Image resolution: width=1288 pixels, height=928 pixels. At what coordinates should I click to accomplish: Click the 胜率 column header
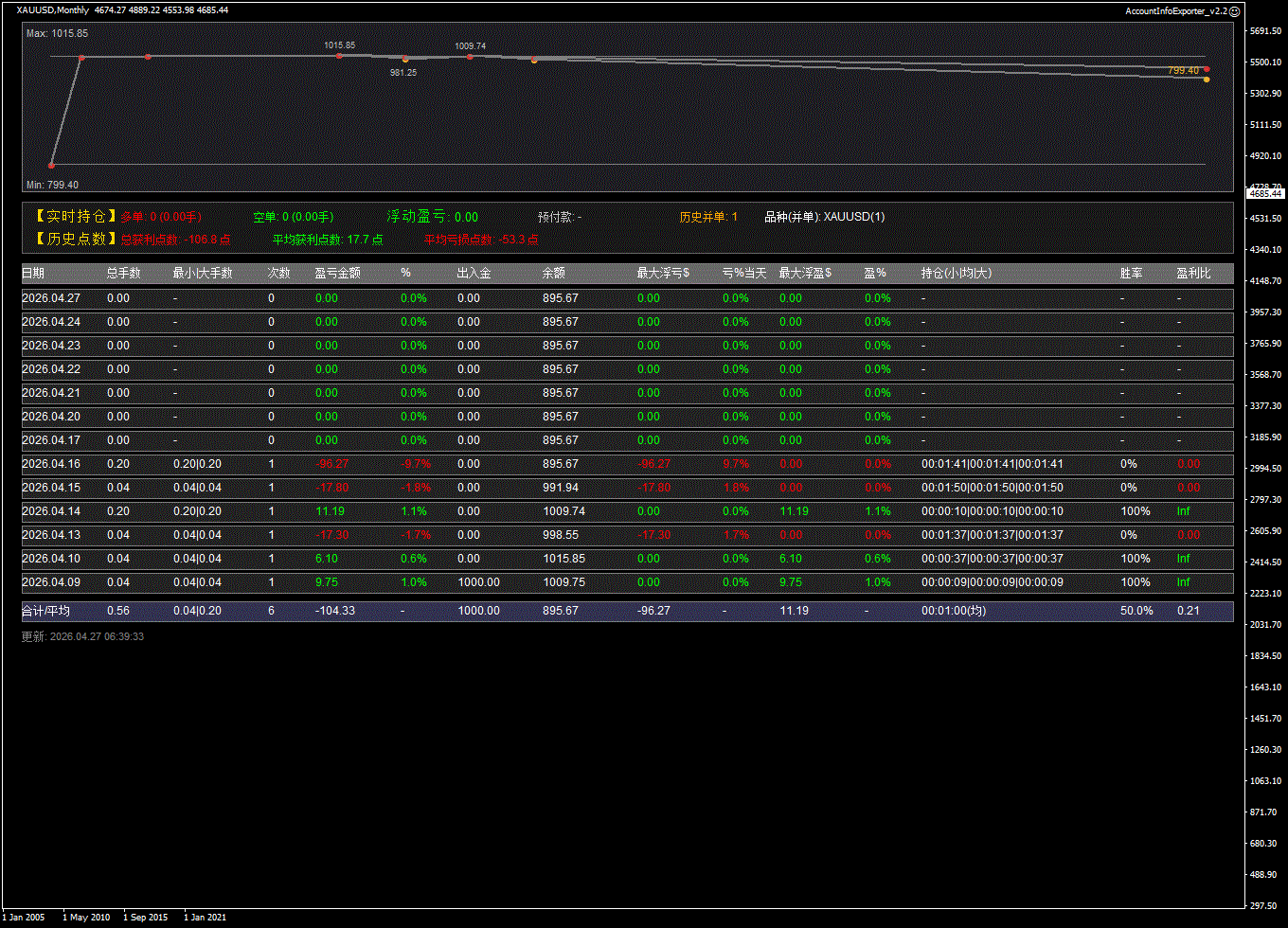coord(1131,273)
